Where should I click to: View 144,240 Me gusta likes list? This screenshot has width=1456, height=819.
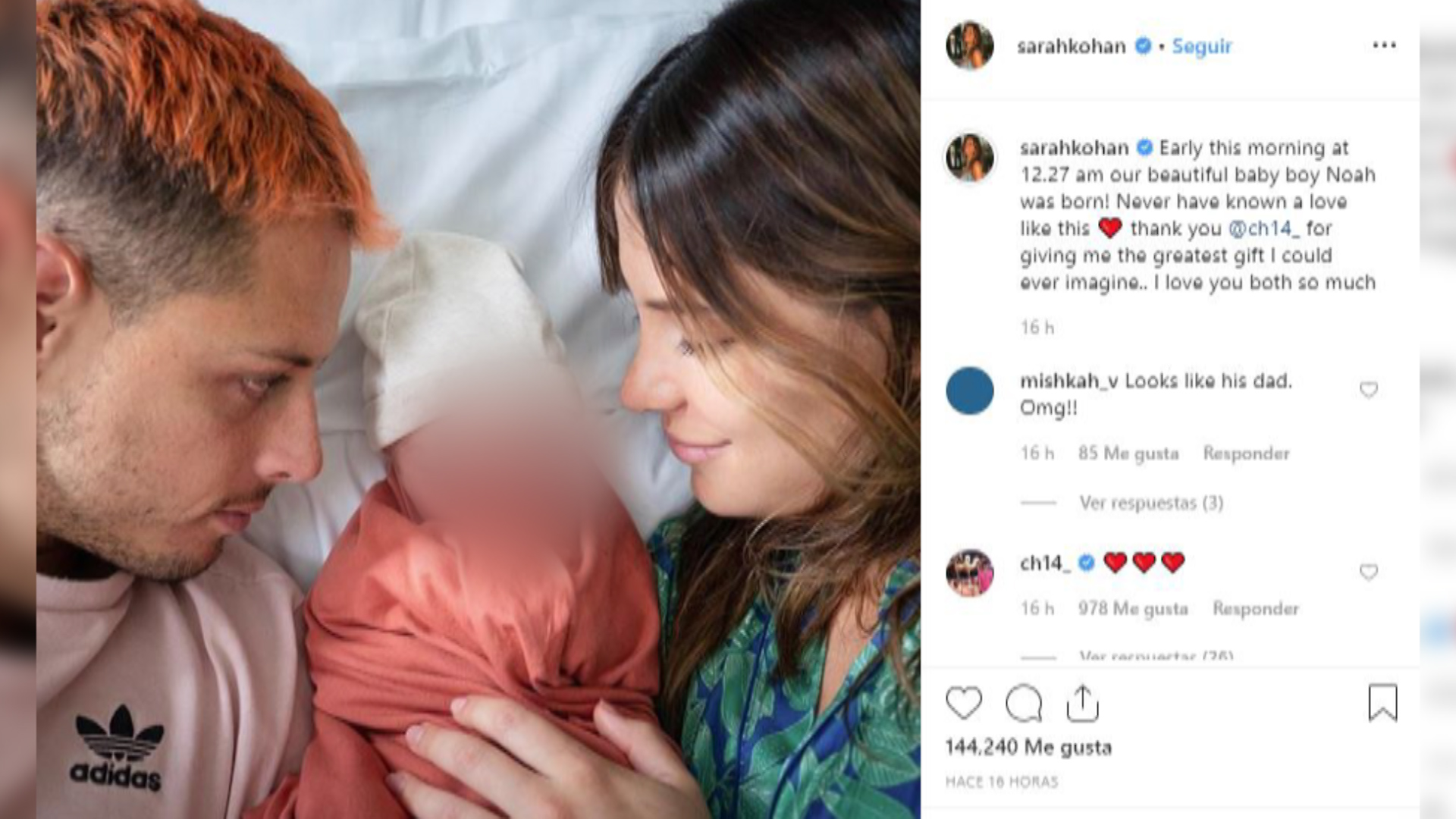[x=1028, y=748]
